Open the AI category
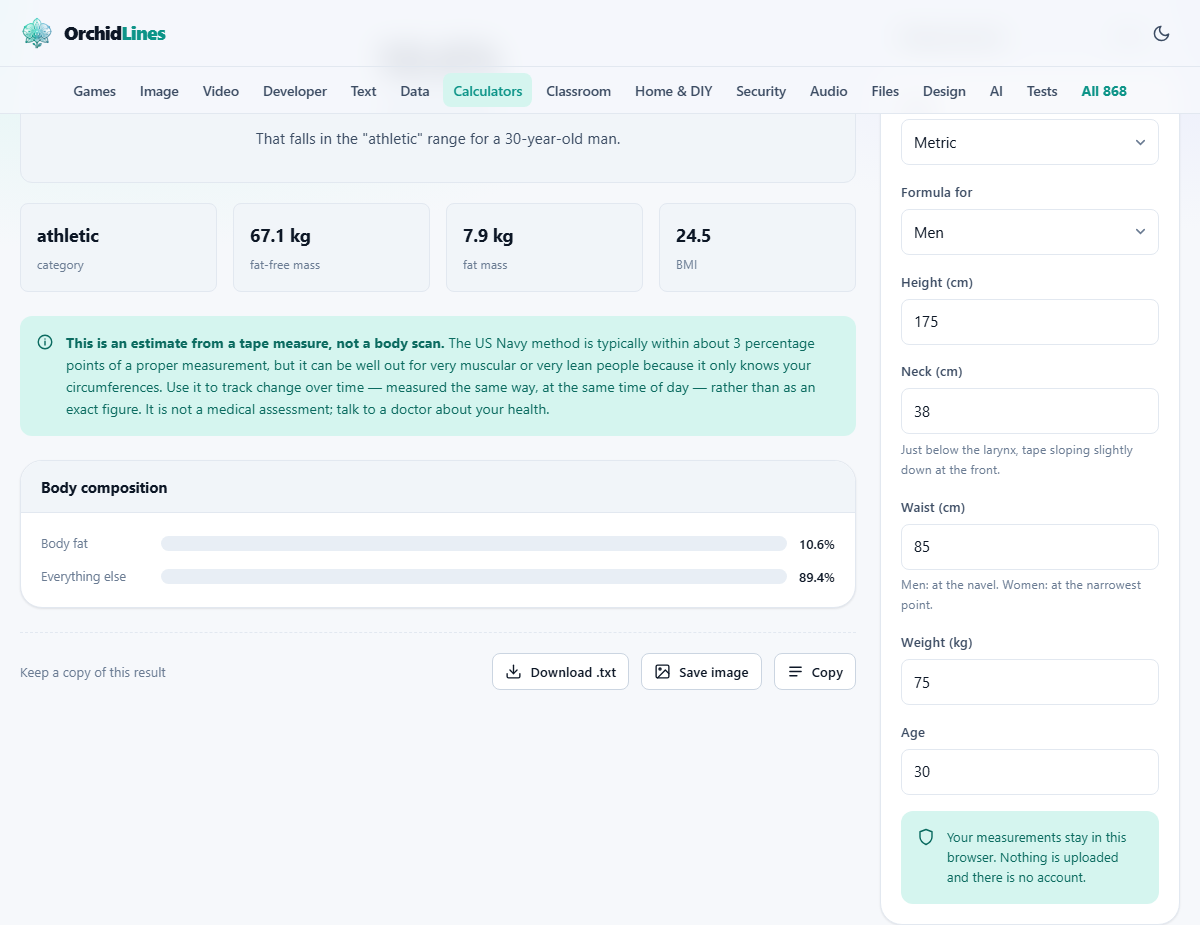The image size is (1200, 925). click(x=996, y=91)
